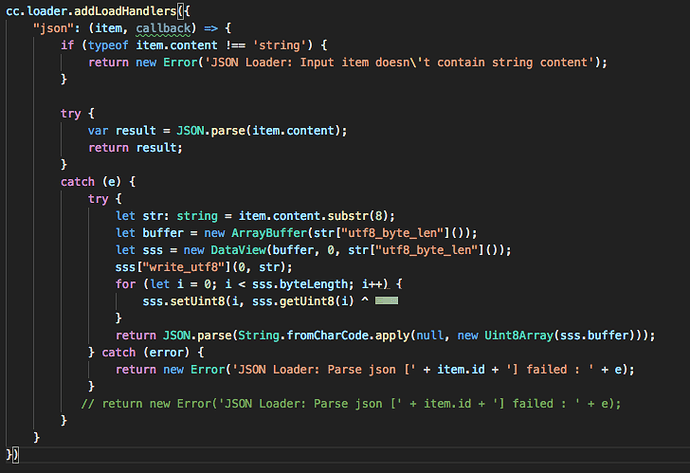Click the grey redacted block after the caret

tap(385, 301)
